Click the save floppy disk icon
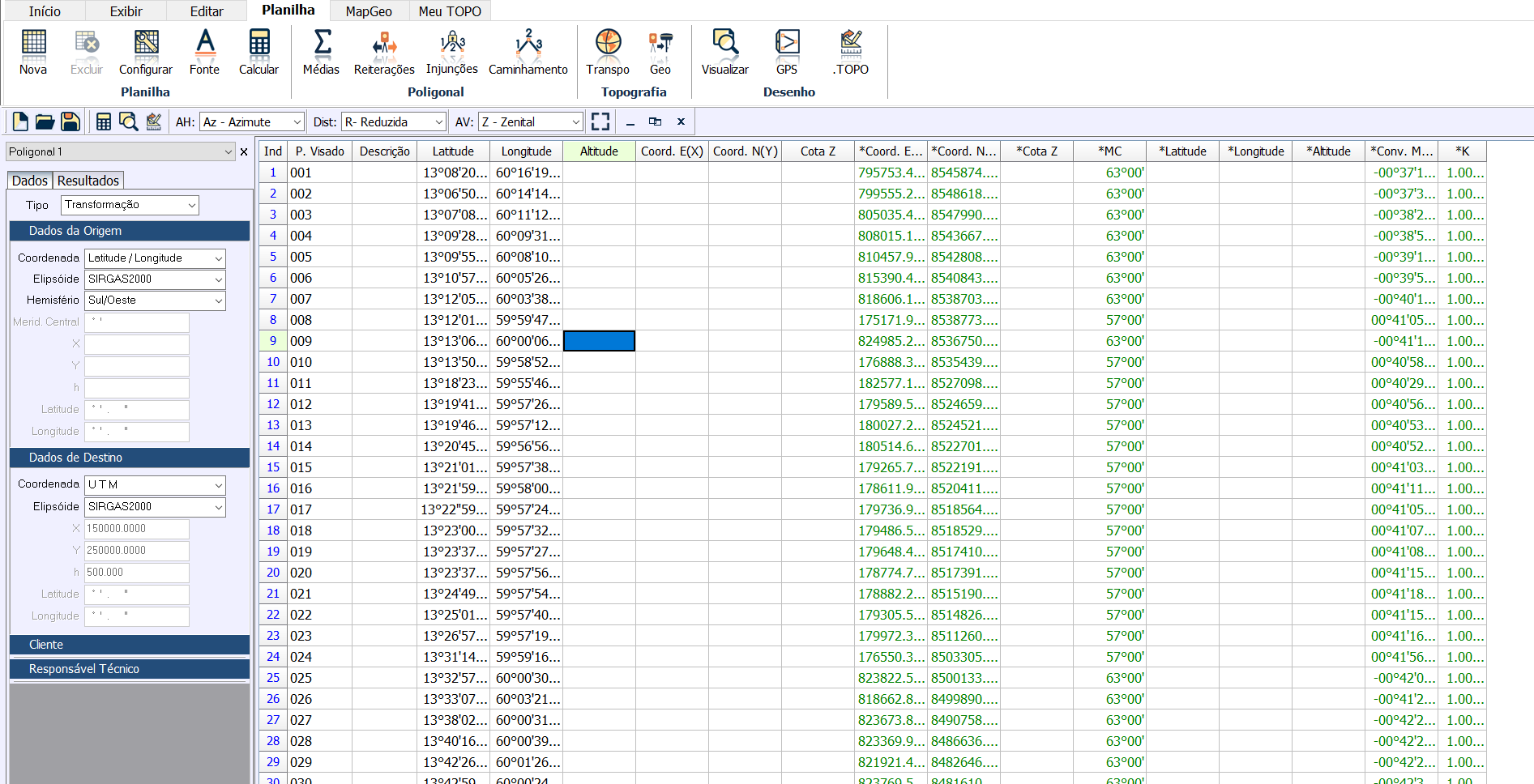This screenshot has width=1534, height=784. pos(71,122)
